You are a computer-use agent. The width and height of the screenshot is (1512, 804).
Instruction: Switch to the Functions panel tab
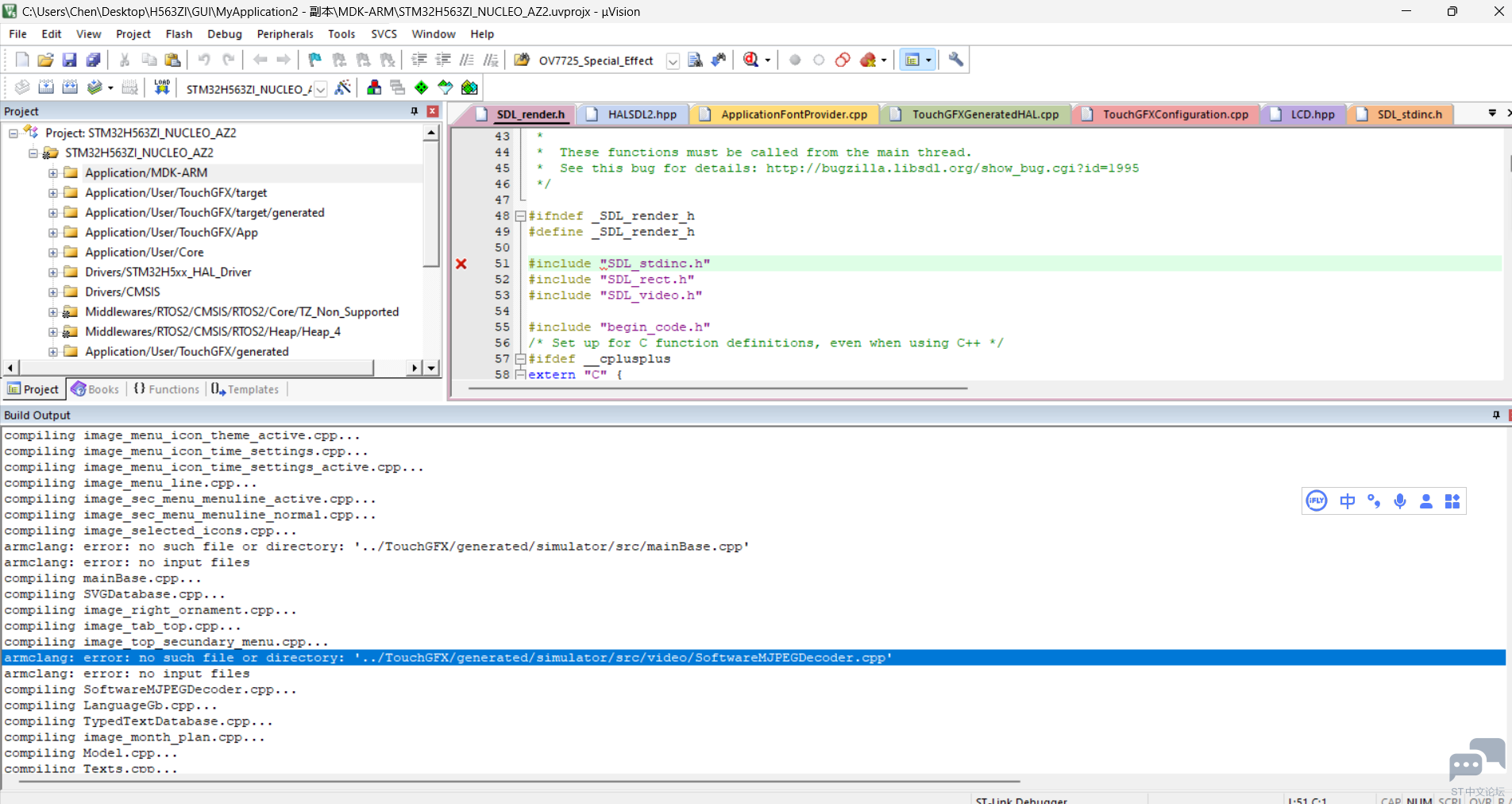tap(167, 389)
